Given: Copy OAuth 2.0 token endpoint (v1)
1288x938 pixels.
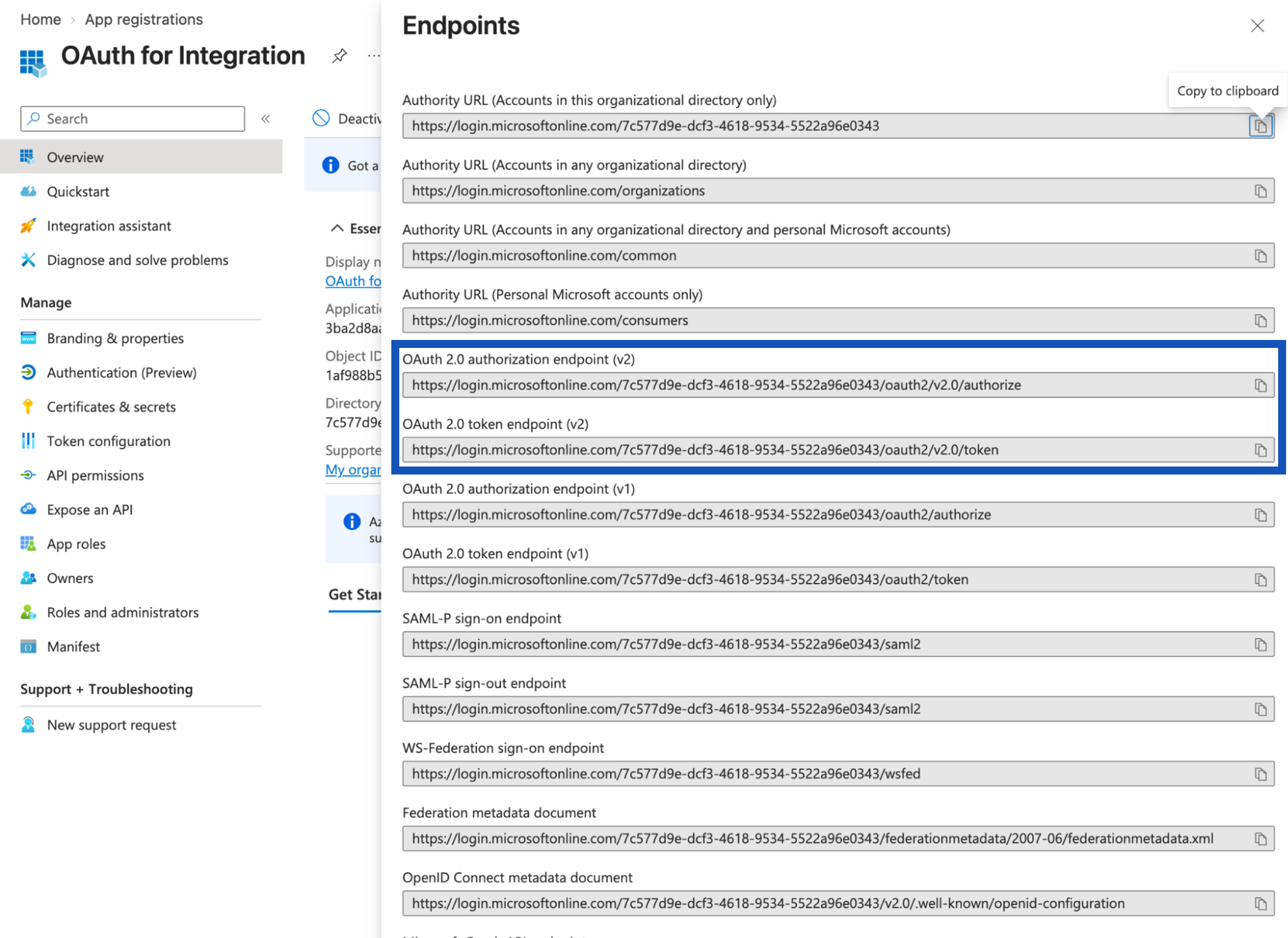Looking at the screenshot, I should point(1260,579).
